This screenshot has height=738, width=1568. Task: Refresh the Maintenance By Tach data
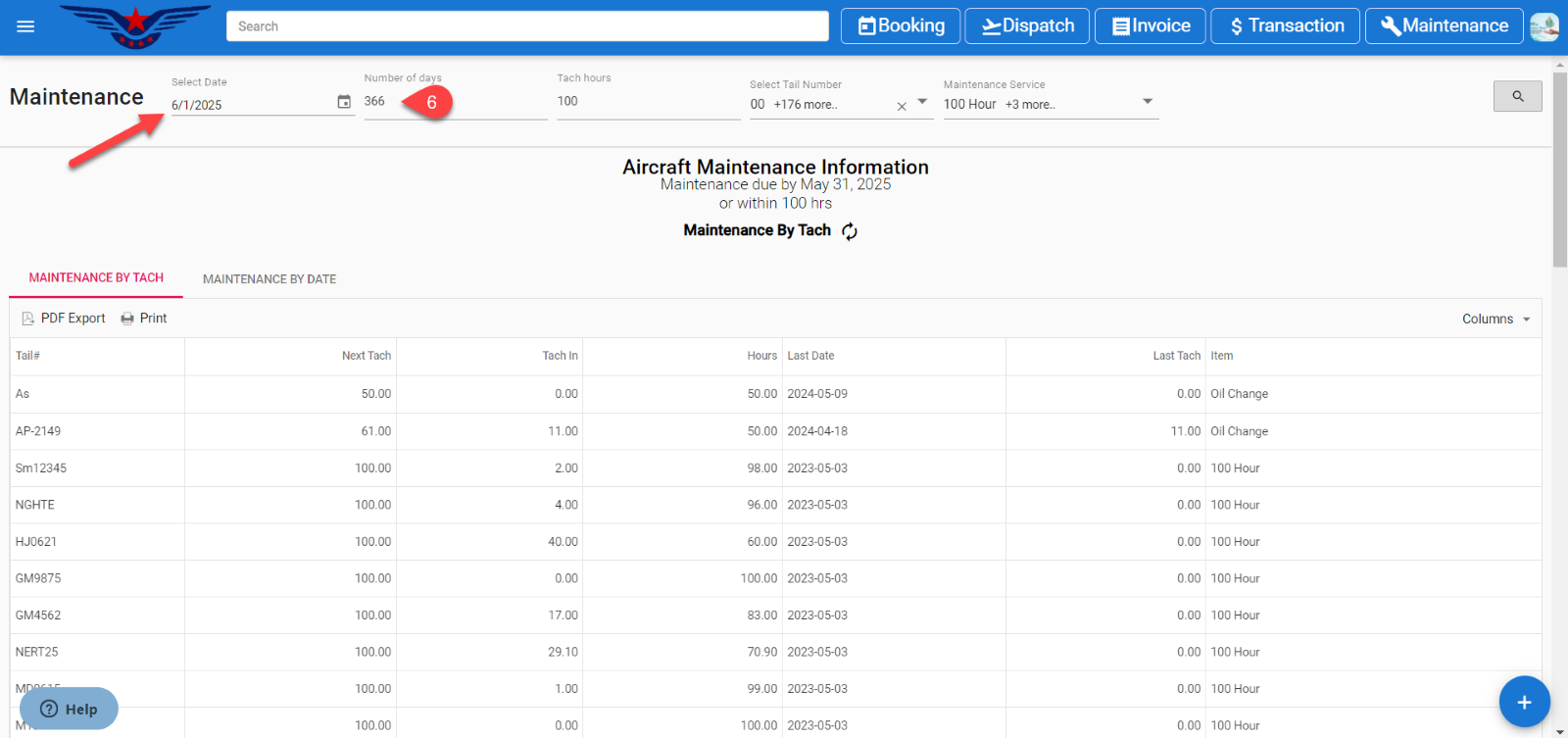[x=850, y=231]
